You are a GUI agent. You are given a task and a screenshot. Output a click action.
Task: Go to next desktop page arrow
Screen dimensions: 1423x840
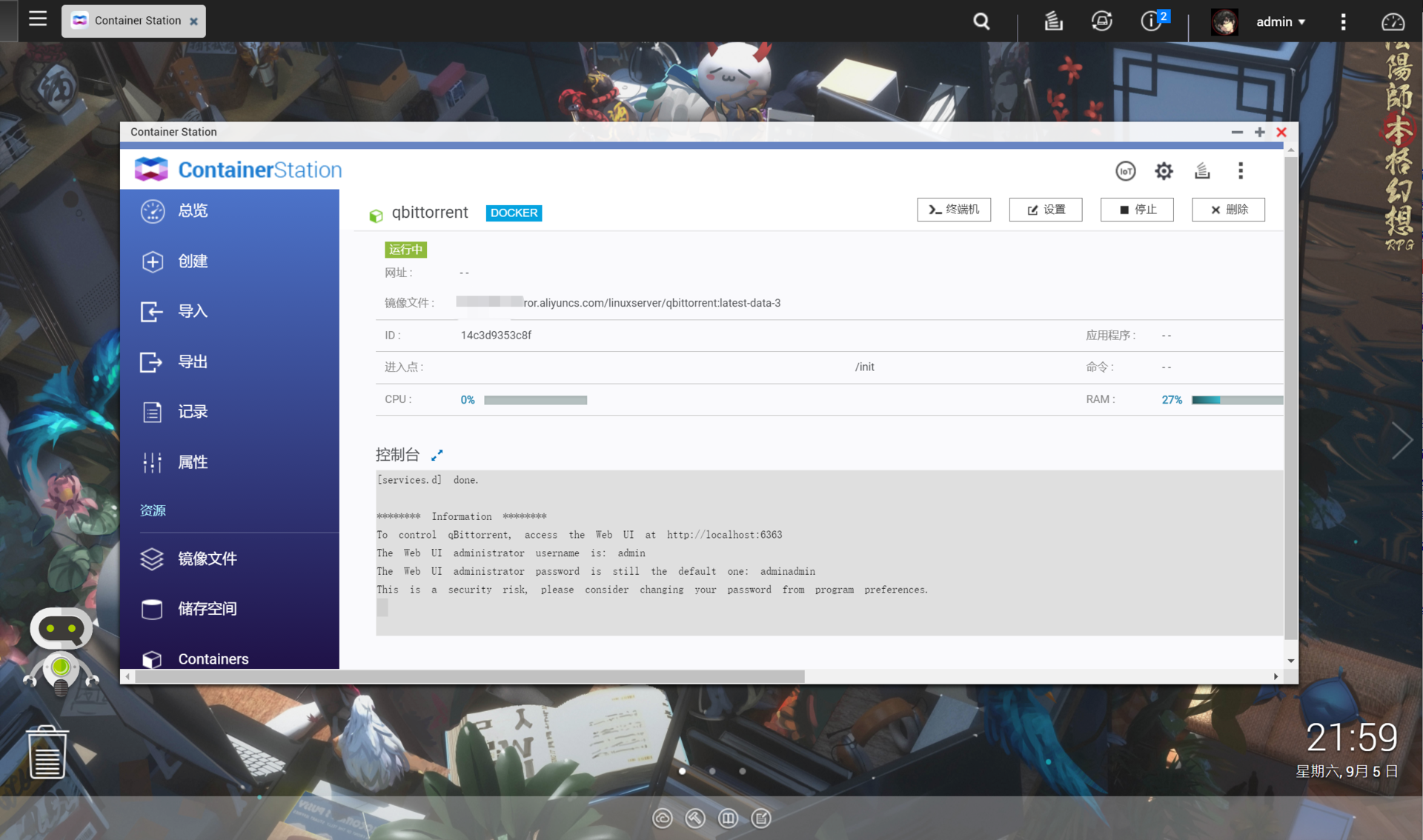1401,441
